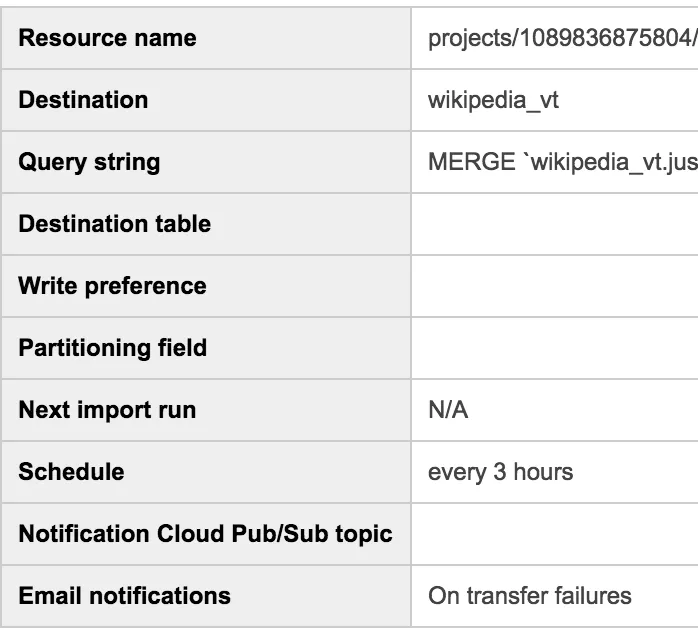The height and width of the screenshot is (630, 698).
Task: Click the Destination row label
Action: pyautogui.click(x=83, y=101)
